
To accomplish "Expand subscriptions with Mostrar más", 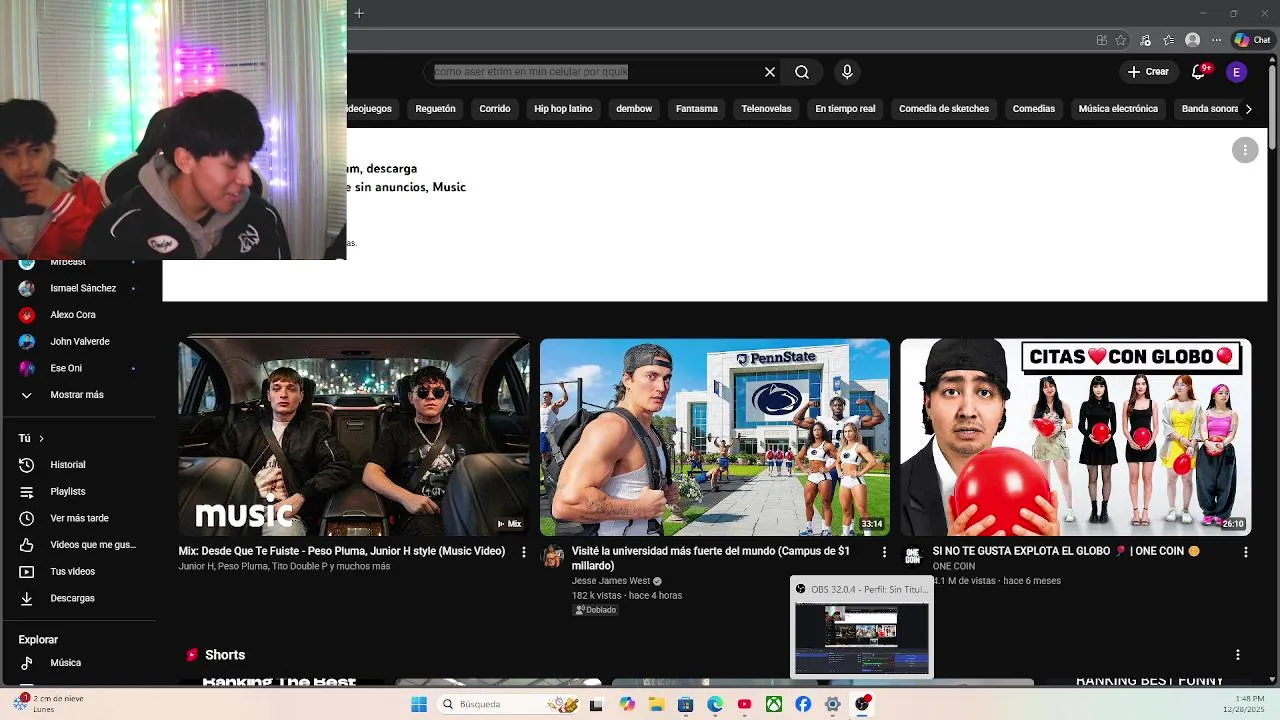I will [78, 395].
